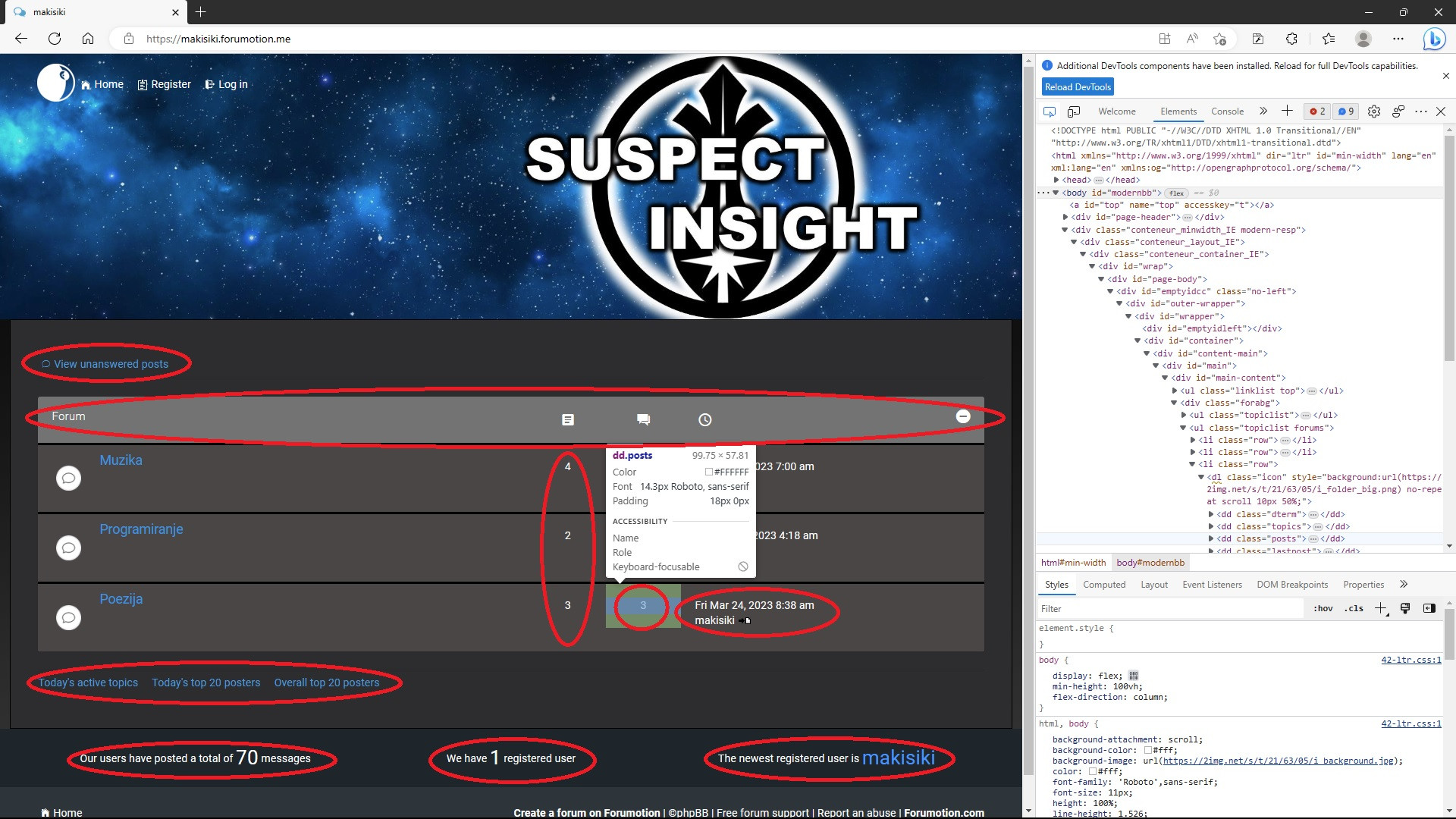
Task: Click the browser refresh button
Action: click(x=55, y=39)
